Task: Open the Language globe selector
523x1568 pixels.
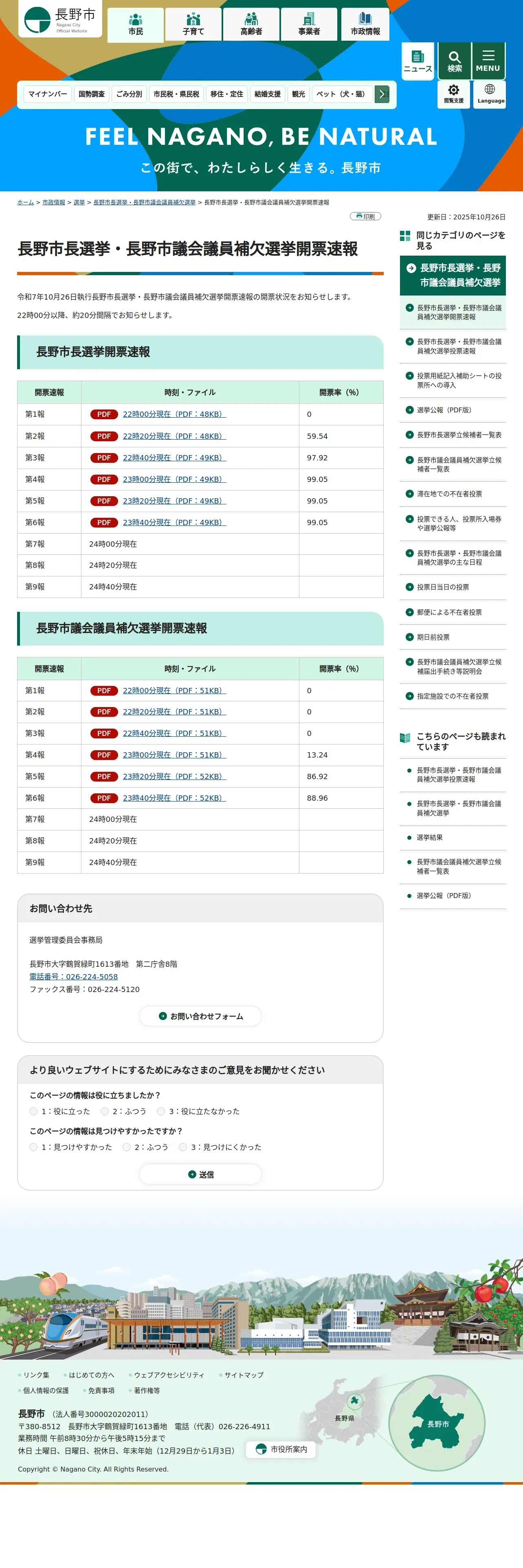Action: coord(490,94)
